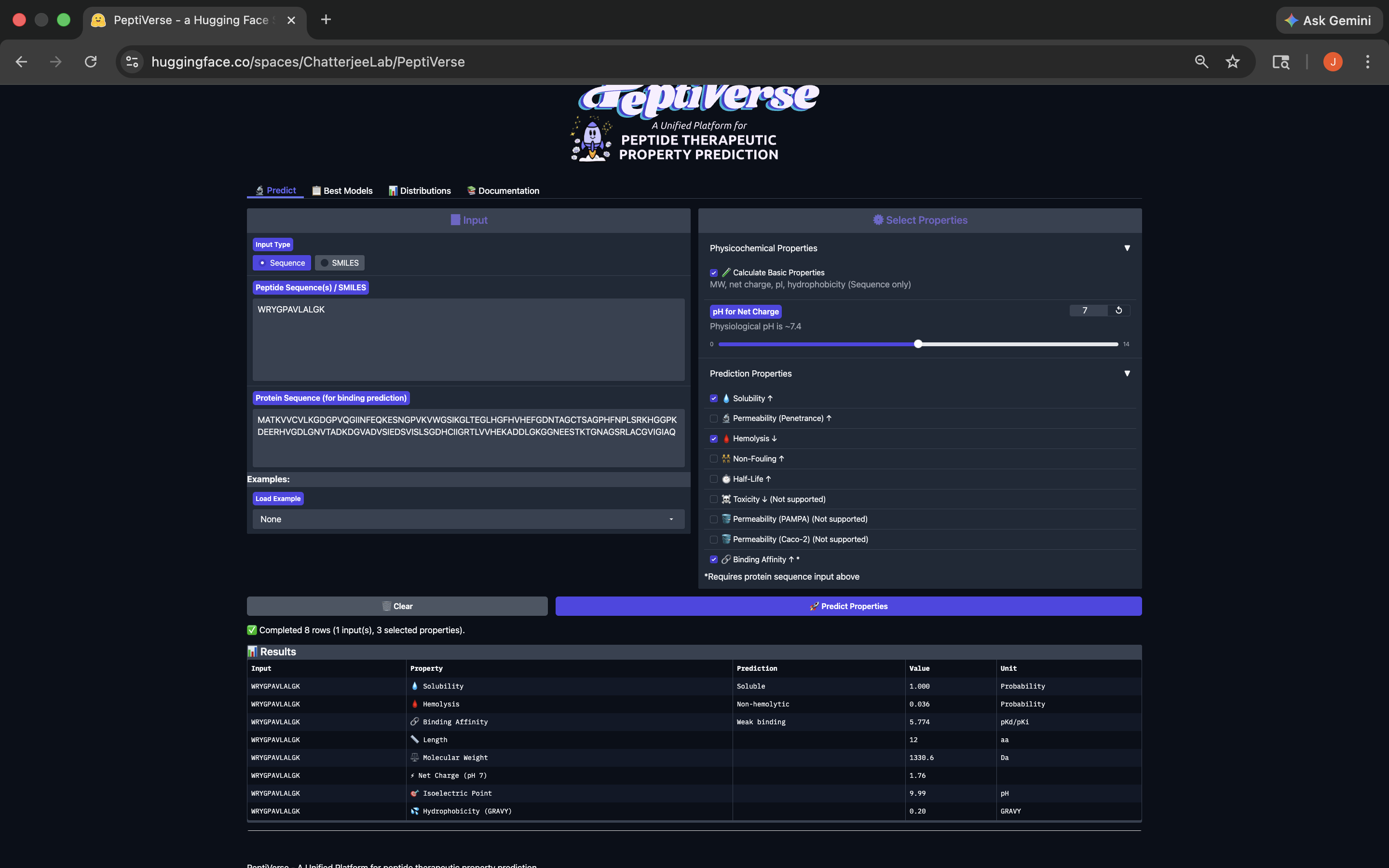Image resolution: width=1389 pixels, height=868 pixels.
Task: Click the pH number input showing 7
Action: coord(1088,311)
